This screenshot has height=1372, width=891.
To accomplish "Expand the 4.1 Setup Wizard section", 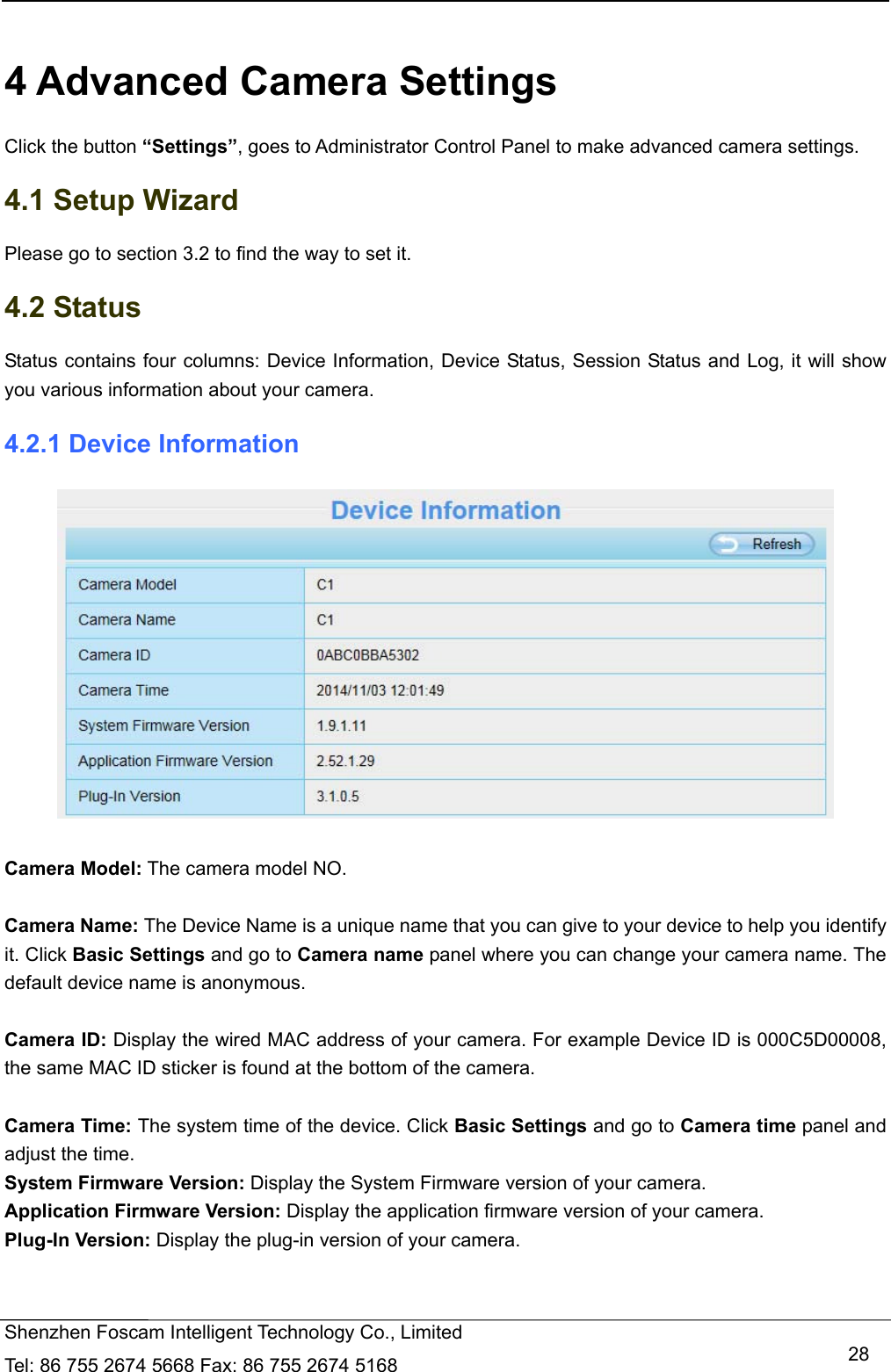I will 120,201.
